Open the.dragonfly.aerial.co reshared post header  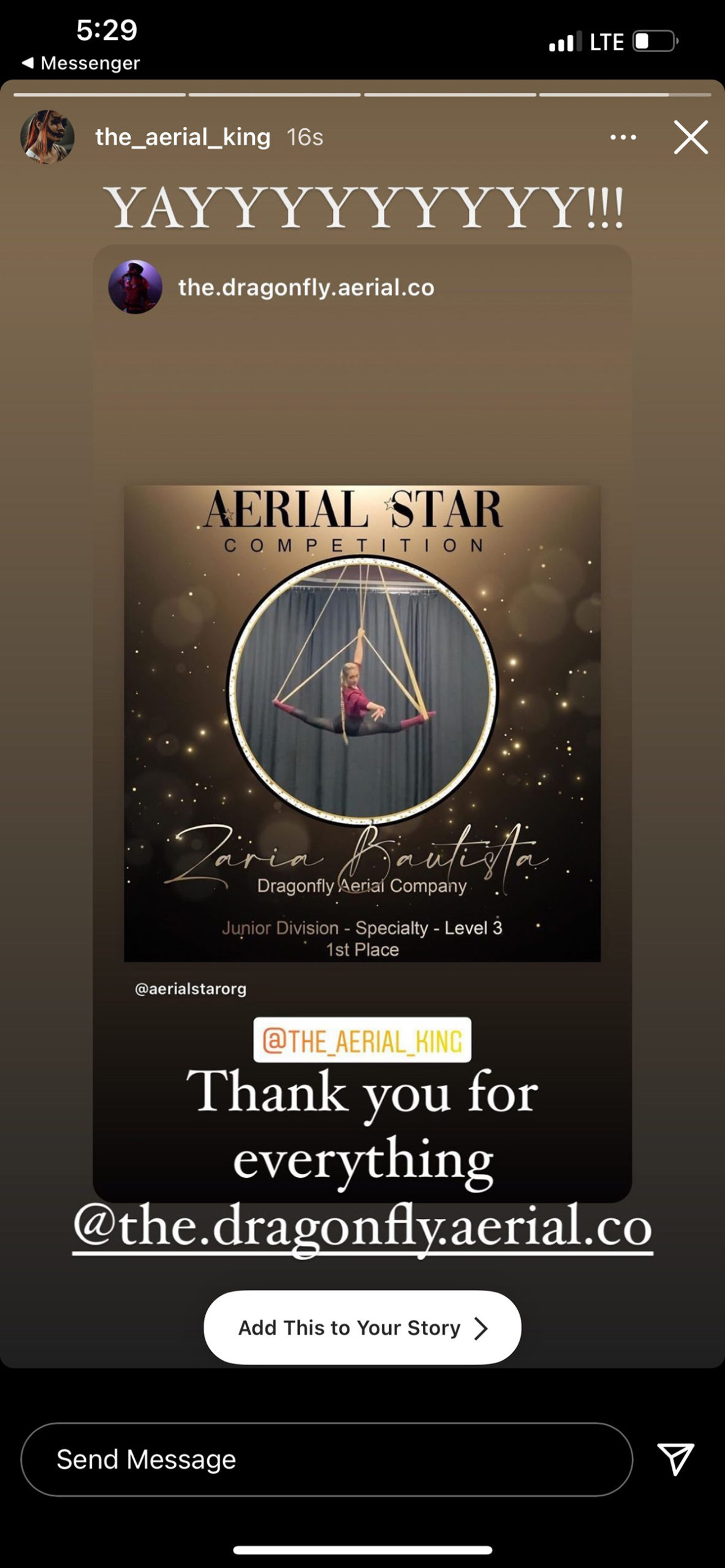click(x=306, y=287)
